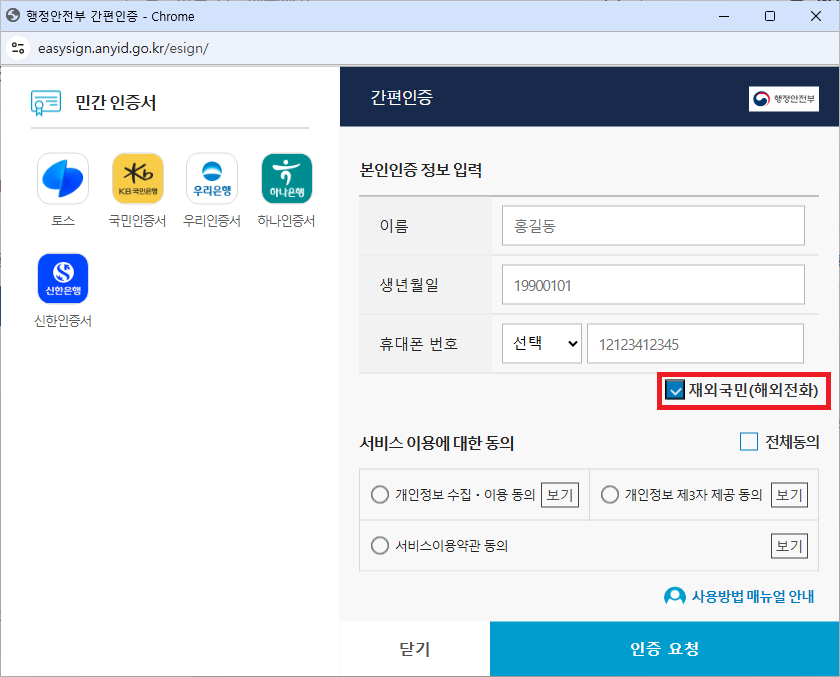Uncheck the 재외국민(해외전화) checkbox
Image resolution: width=840 pixels, height=677 pixels.
pyautogui.click(x=674, y=390)
